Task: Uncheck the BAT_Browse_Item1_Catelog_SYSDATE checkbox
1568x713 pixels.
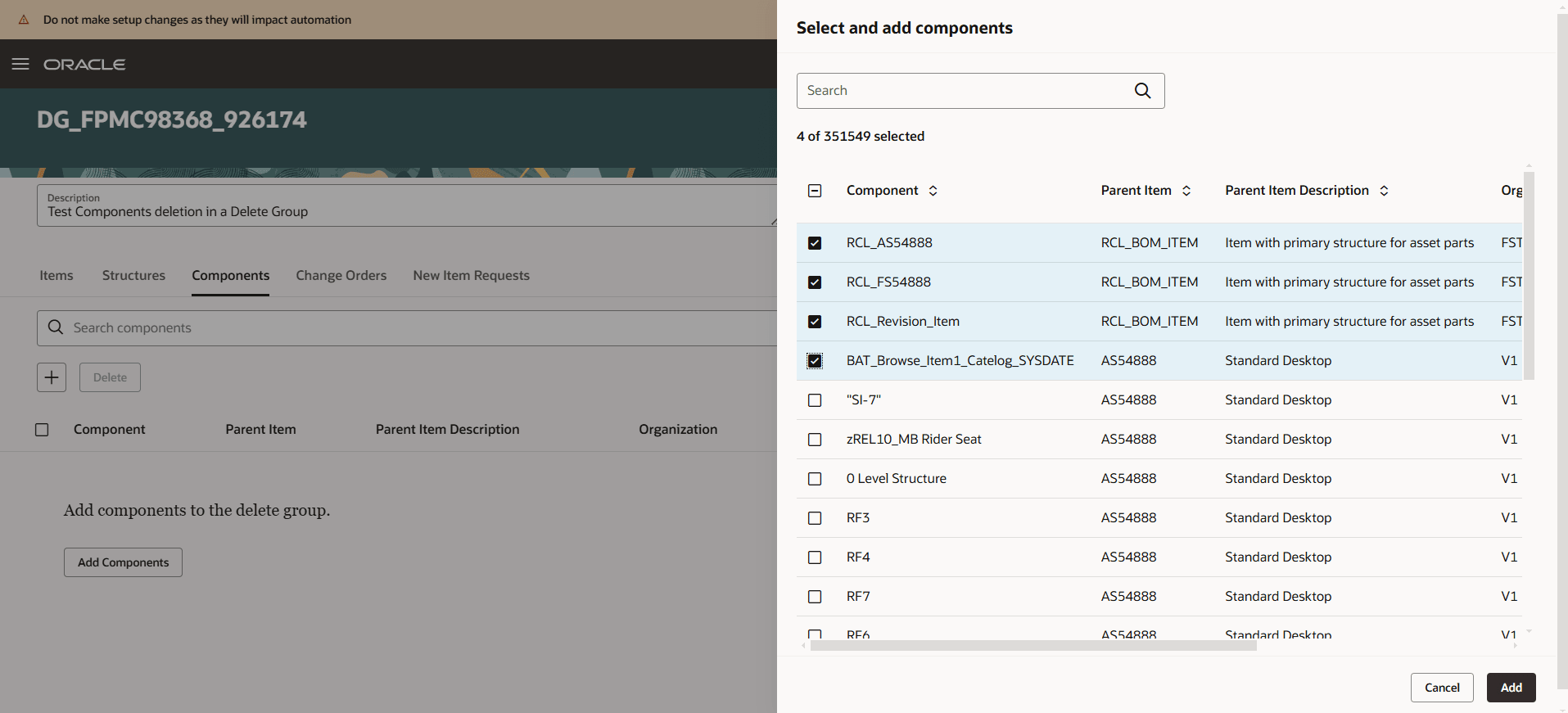Action: [815, 361]
